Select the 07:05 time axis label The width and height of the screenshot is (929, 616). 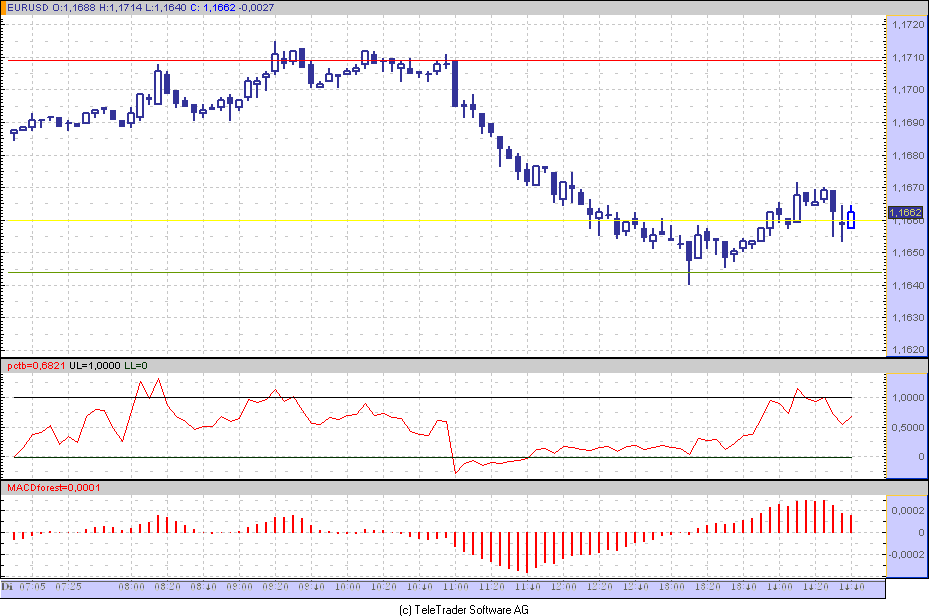coord(33,586)
